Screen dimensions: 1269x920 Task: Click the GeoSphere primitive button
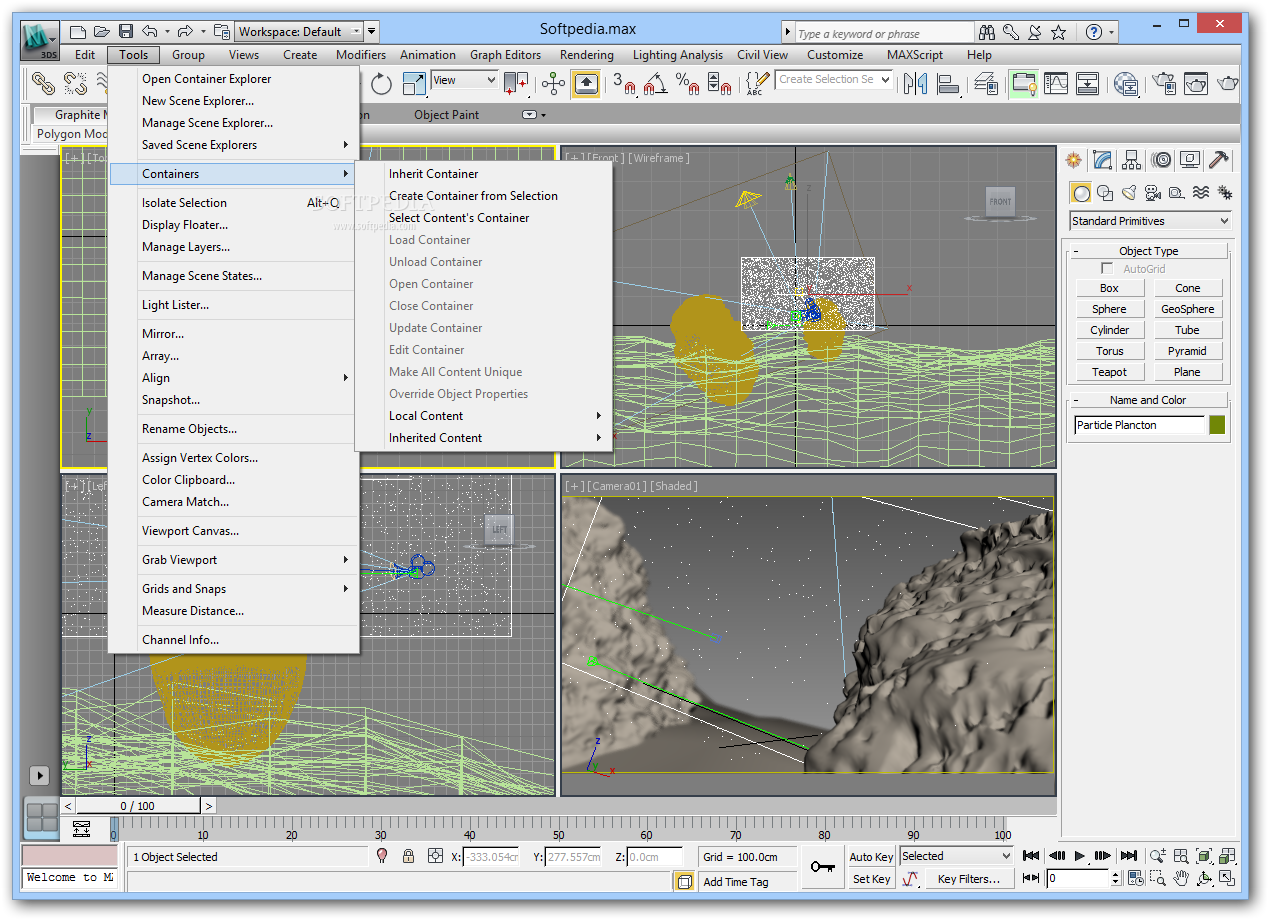pyautogui.click(x=1187, y=309)
